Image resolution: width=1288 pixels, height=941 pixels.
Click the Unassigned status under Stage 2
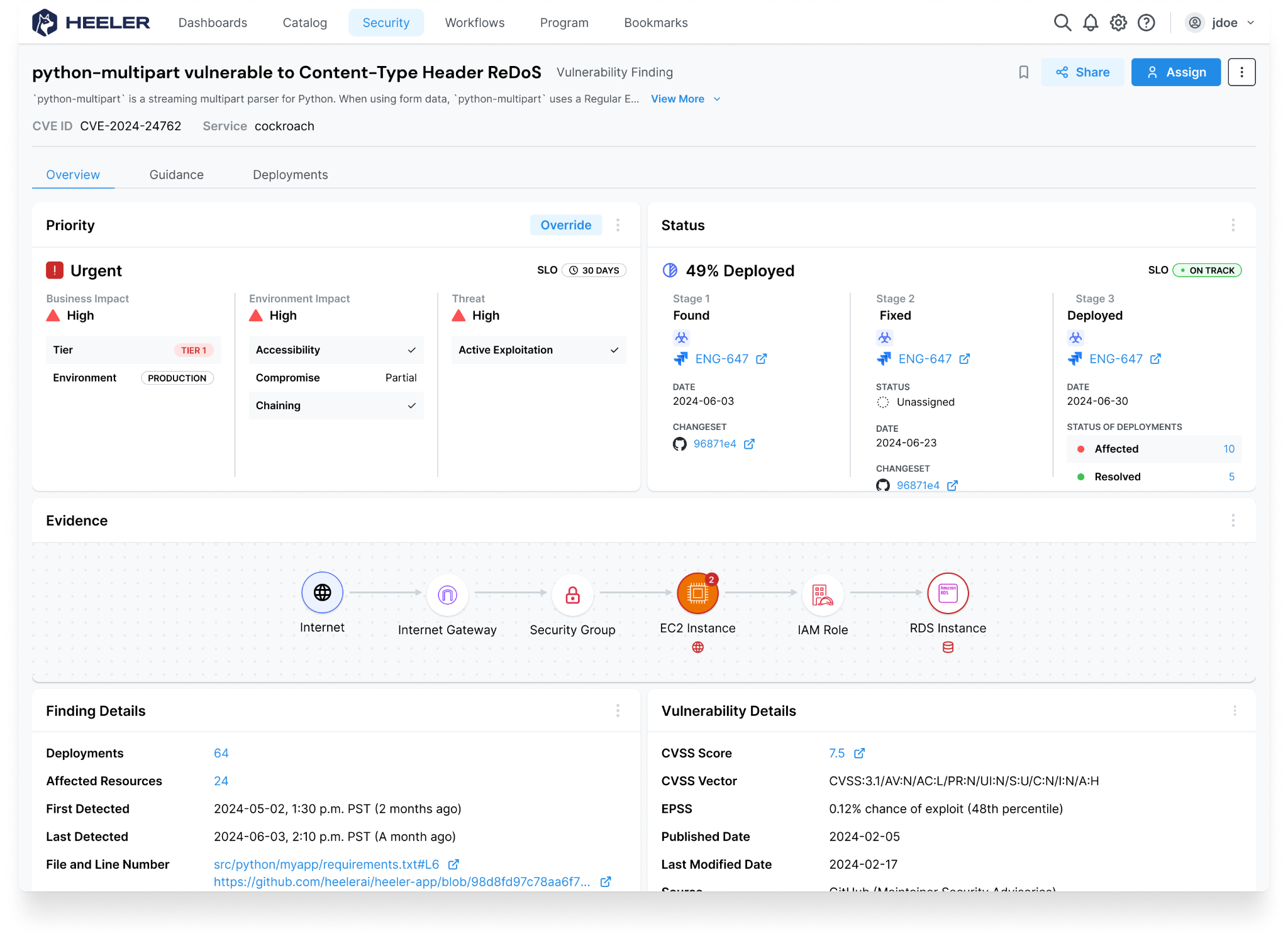916,402
